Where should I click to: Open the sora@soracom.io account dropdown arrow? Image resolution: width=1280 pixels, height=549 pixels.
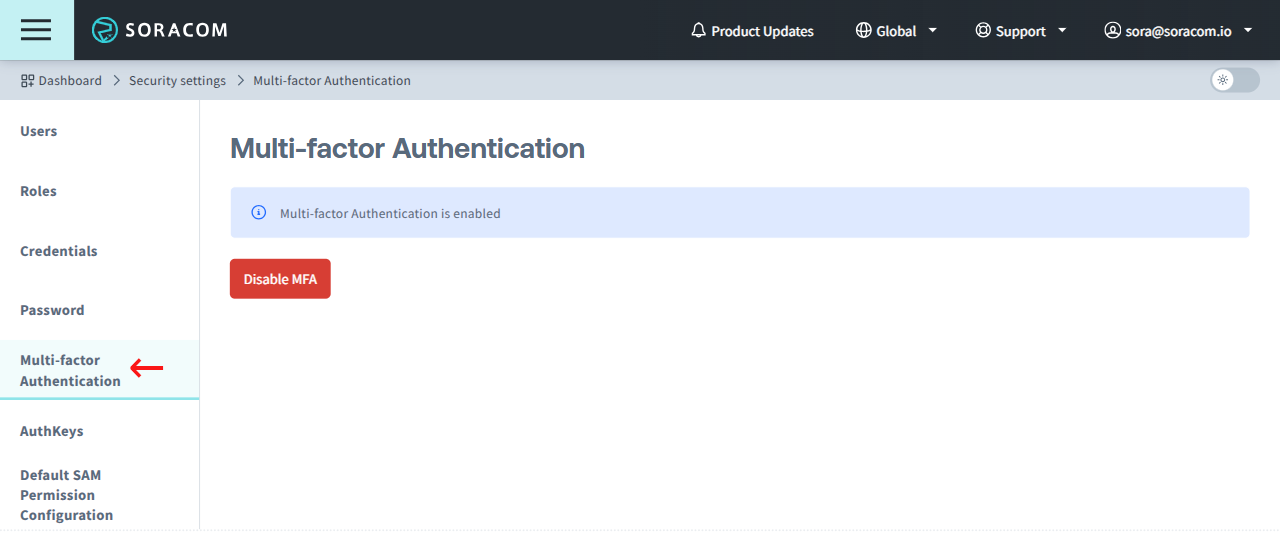(x=1248, y=31)
